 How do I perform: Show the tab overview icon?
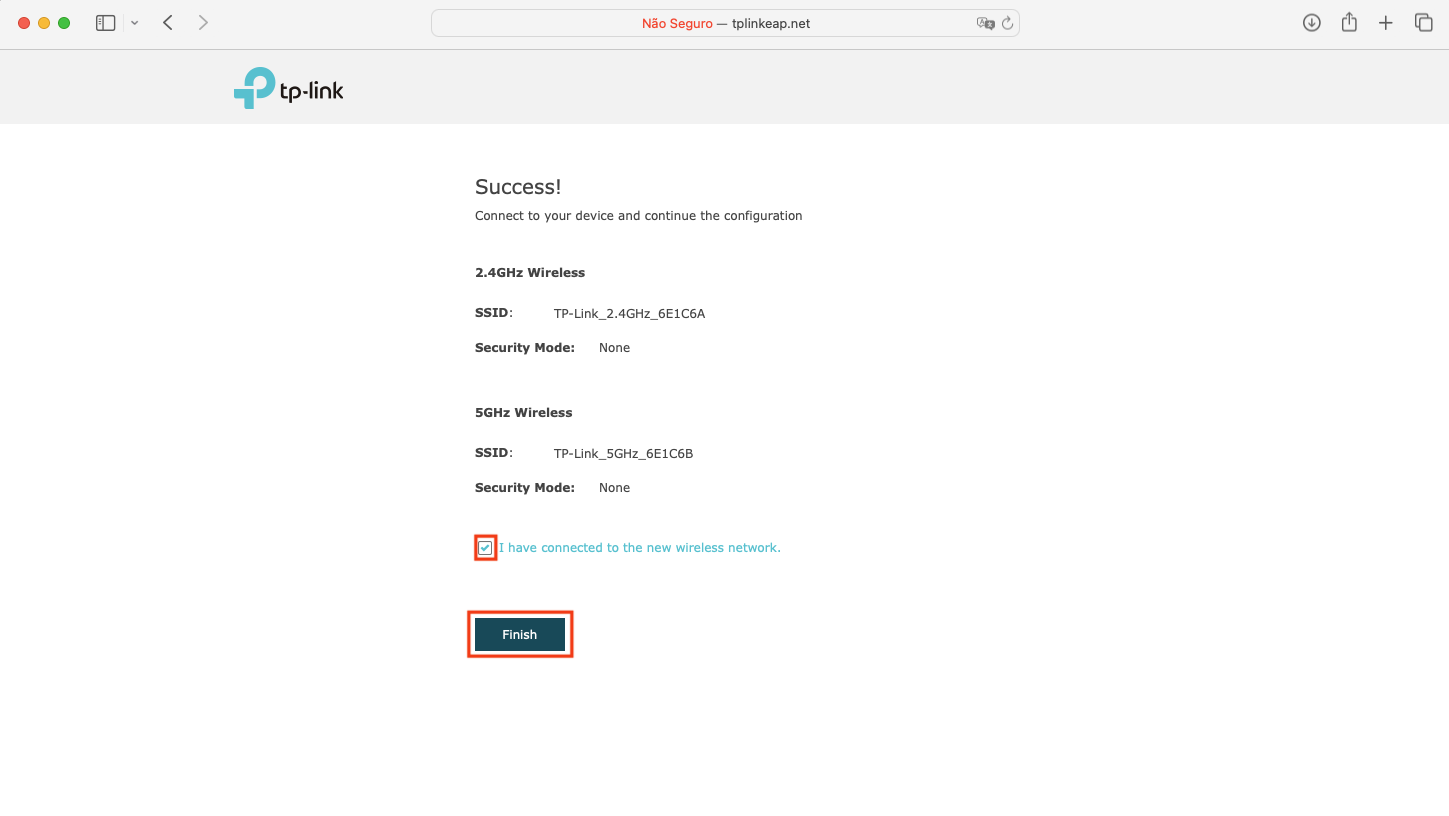pyautogui.click(x=1423, y=23)
